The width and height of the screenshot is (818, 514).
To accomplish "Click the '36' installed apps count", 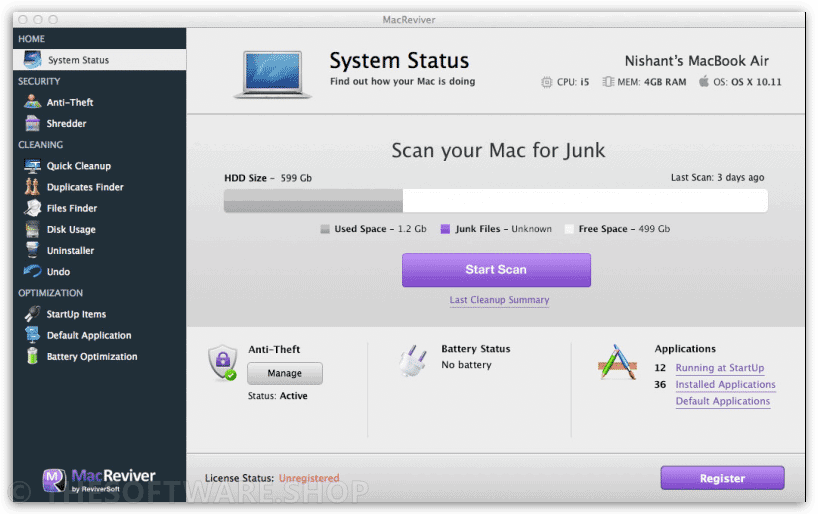I will coord(660,385).
